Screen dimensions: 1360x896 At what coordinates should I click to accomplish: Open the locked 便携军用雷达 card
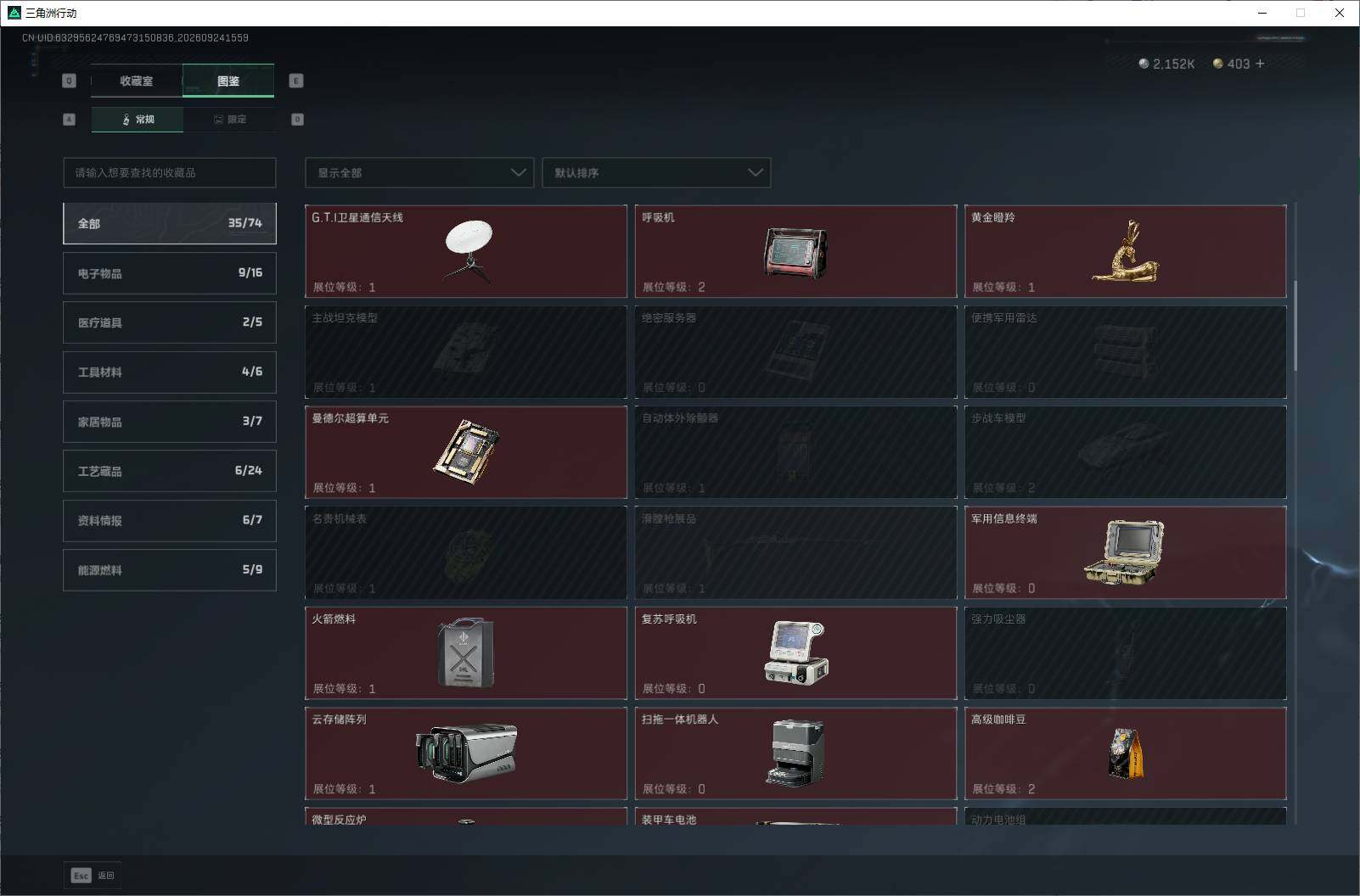pos(1126,351)
